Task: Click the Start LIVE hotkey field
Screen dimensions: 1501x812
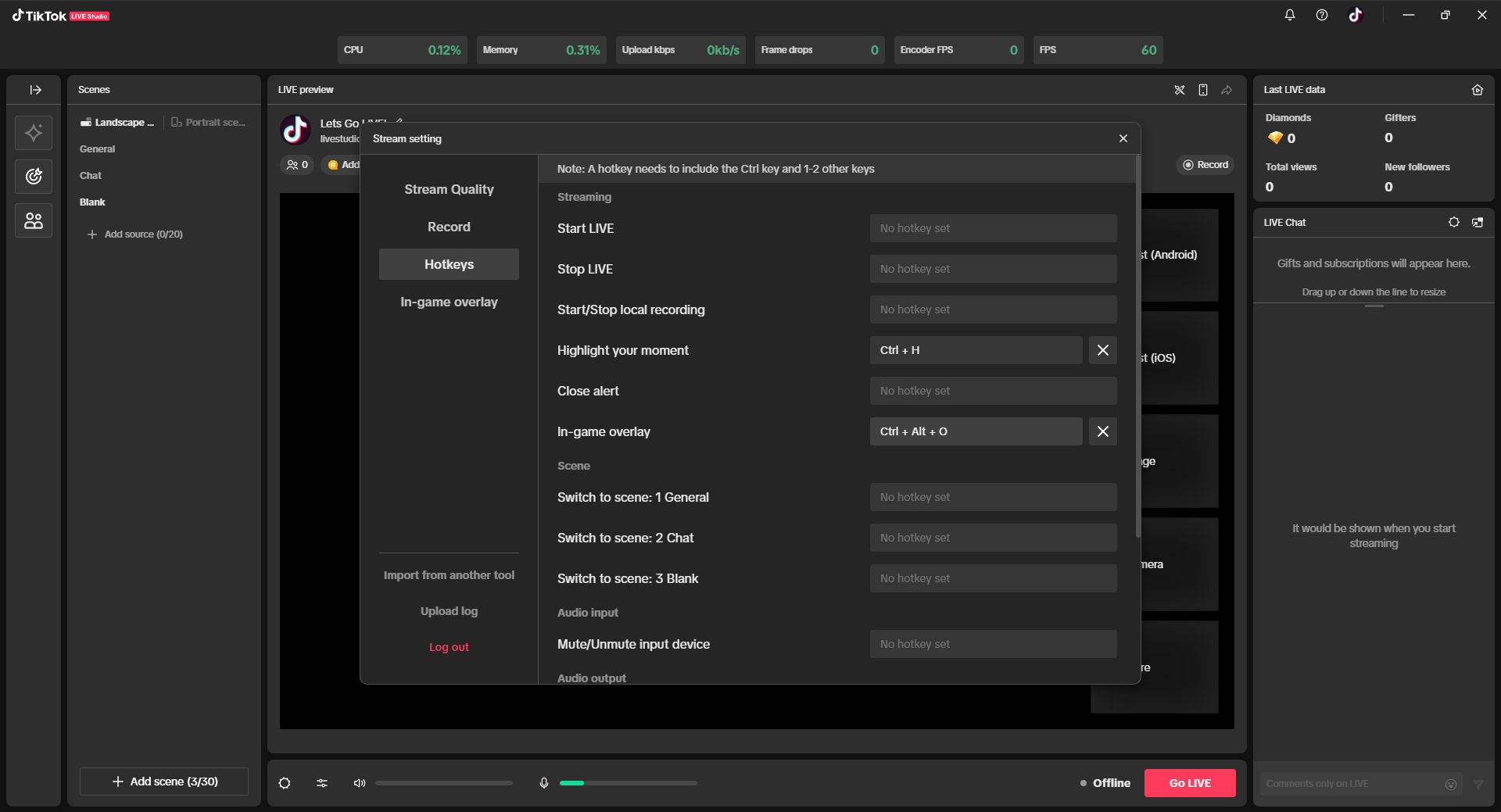Action: click(993, 228)
